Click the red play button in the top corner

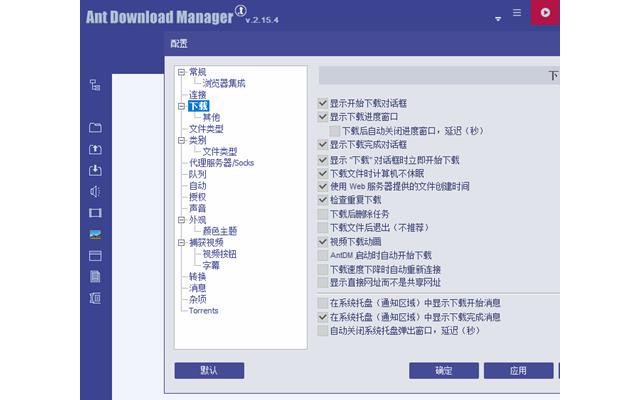point(545,13)
